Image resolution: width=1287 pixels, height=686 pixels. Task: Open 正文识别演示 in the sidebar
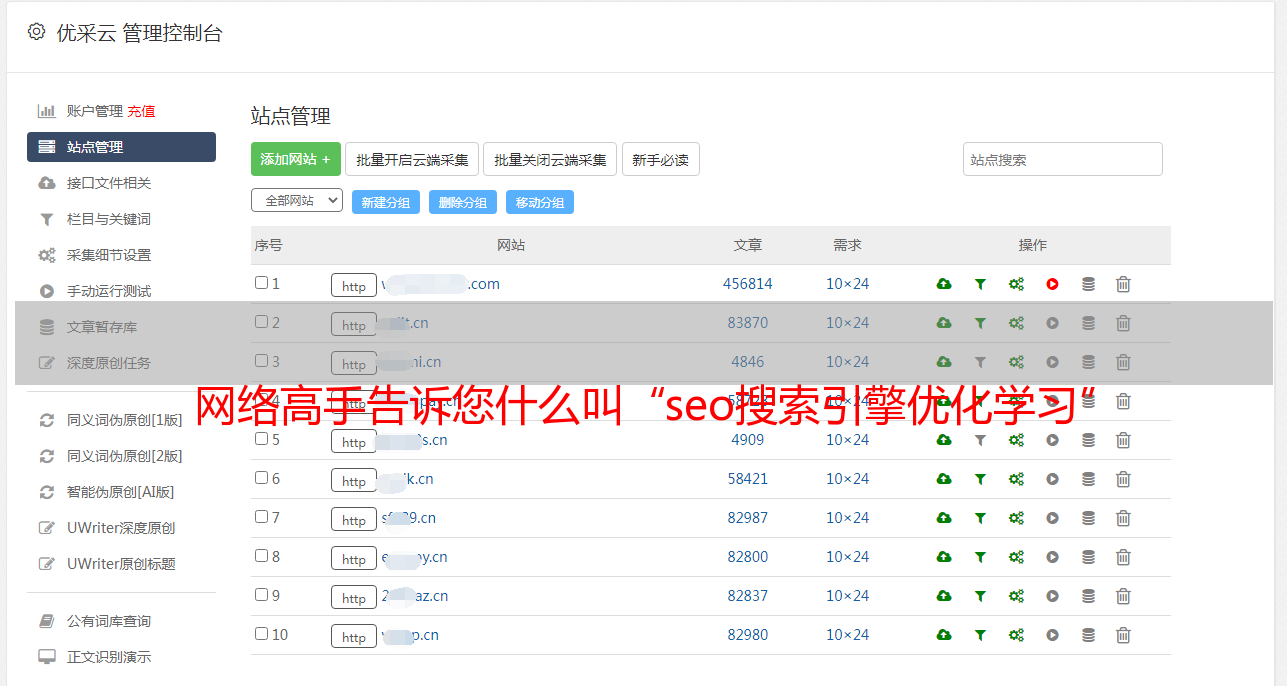point(109,657)
